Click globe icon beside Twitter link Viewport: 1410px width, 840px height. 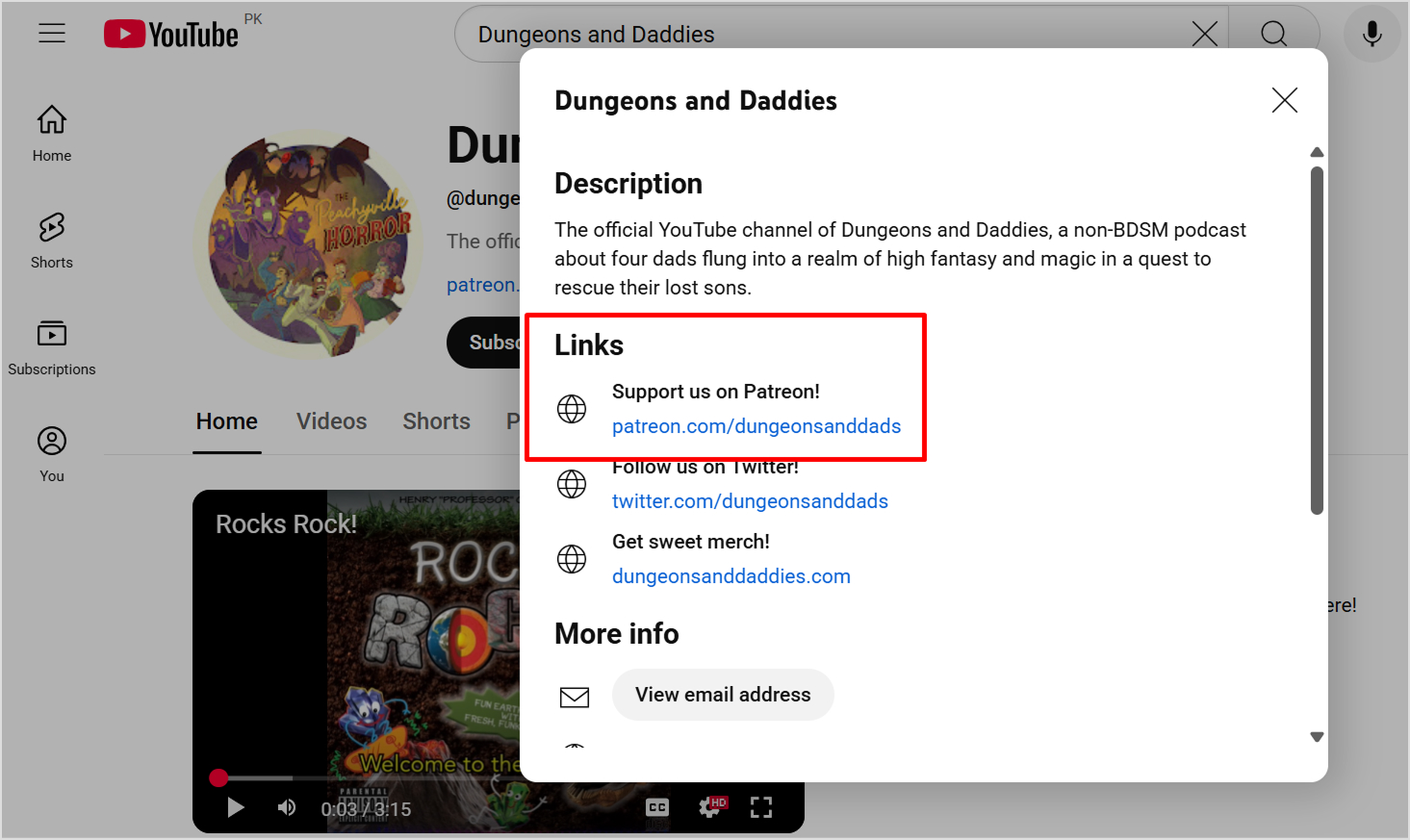[572, 484]
